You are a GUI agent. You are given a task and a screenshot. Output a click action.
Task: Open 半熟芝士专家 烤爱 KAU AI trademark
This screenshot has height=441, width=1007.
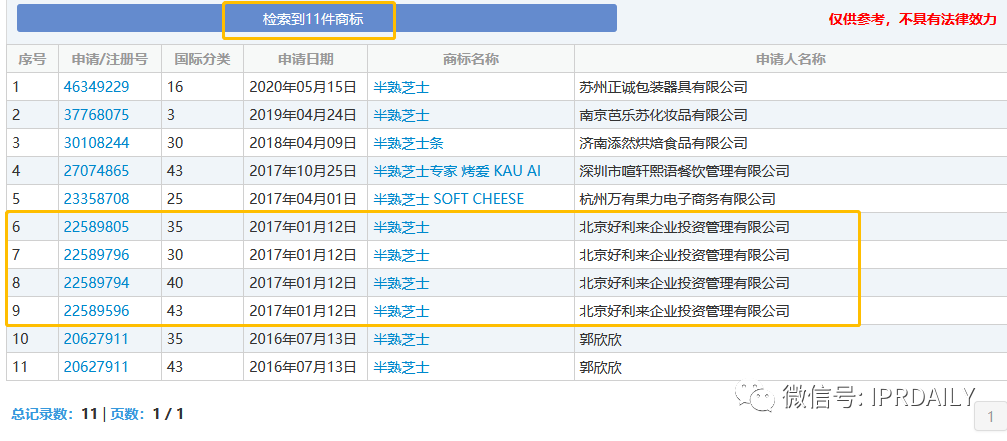457,171
